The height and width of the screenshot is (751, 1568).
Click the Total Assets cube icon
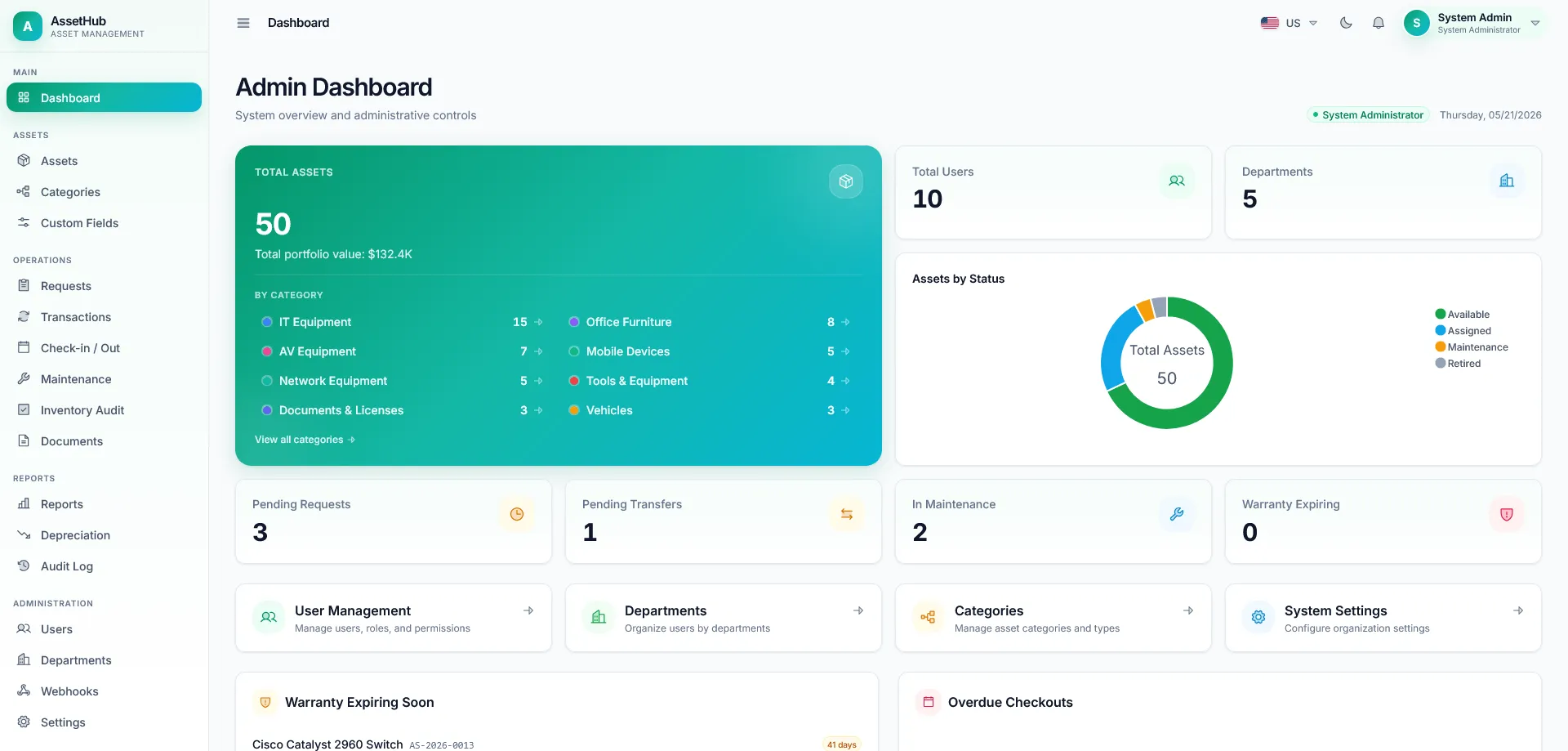[x=846, y=181]
